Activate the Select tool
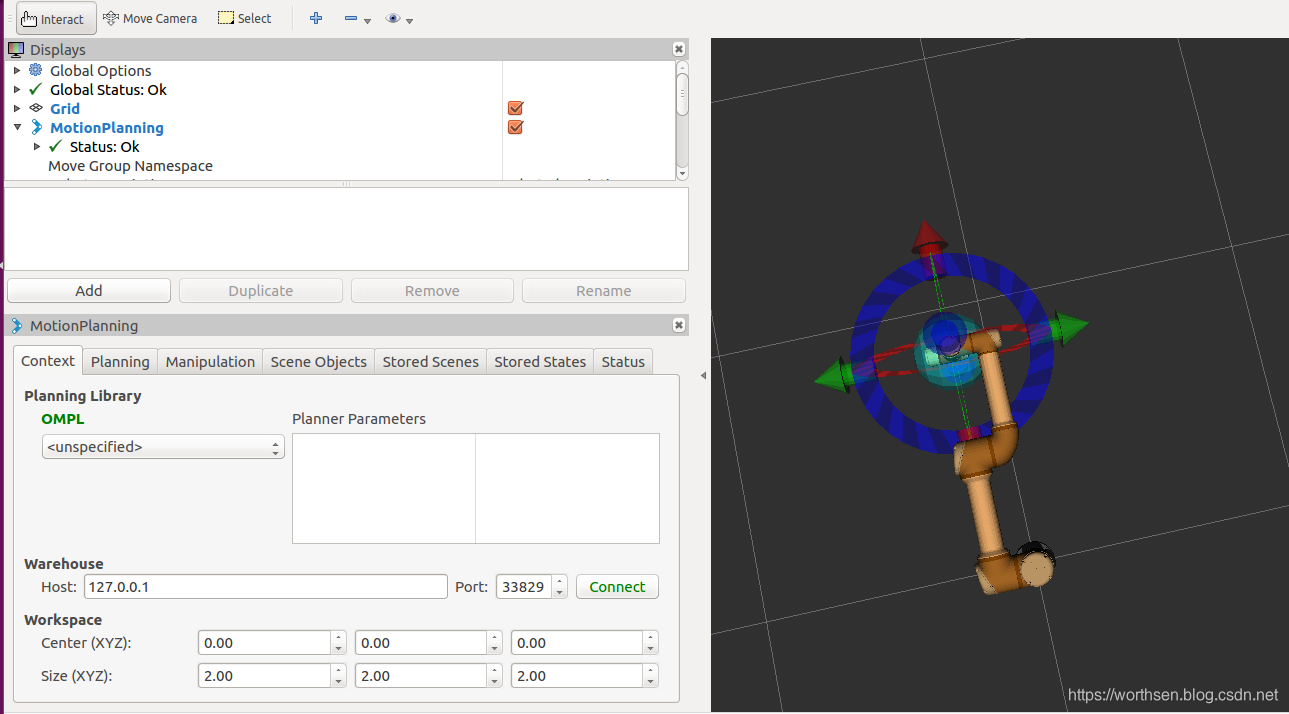This screenshot has width=1289, height=714. (x=245, y=18)
